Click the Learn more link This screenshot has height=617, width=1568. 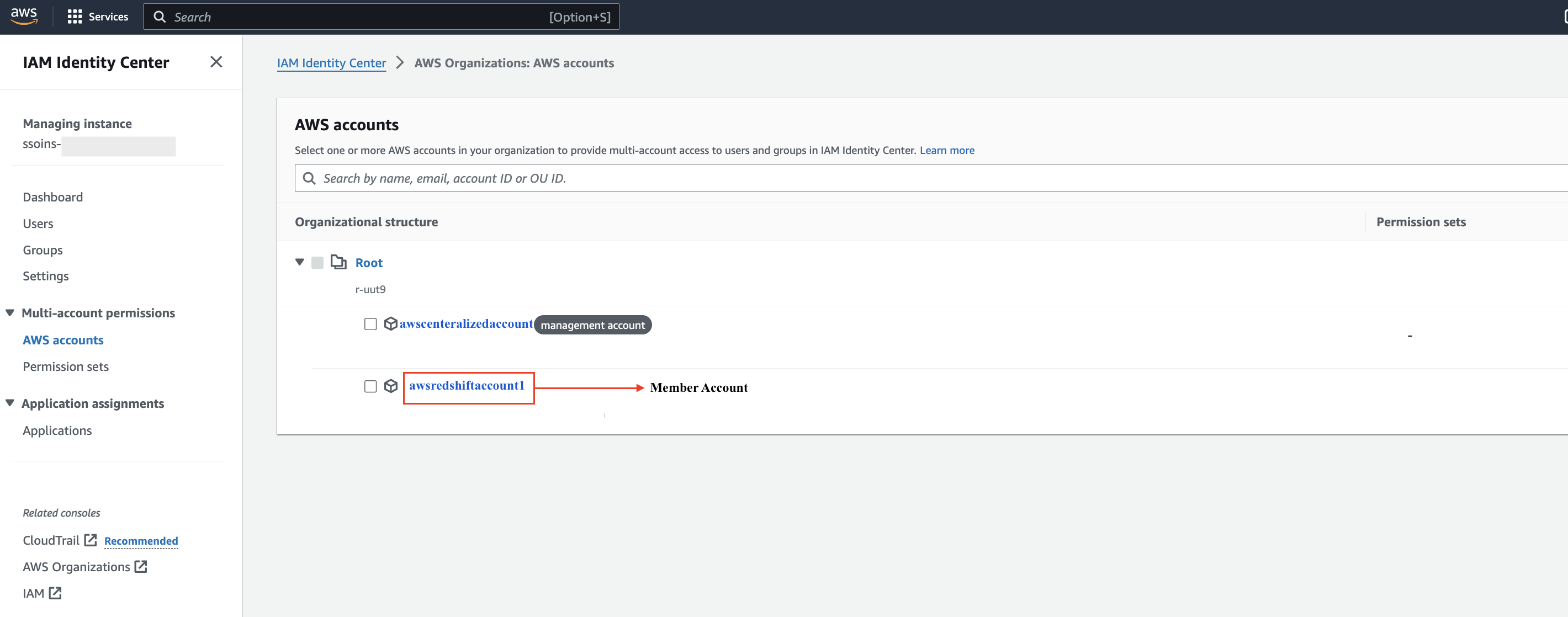946,150
